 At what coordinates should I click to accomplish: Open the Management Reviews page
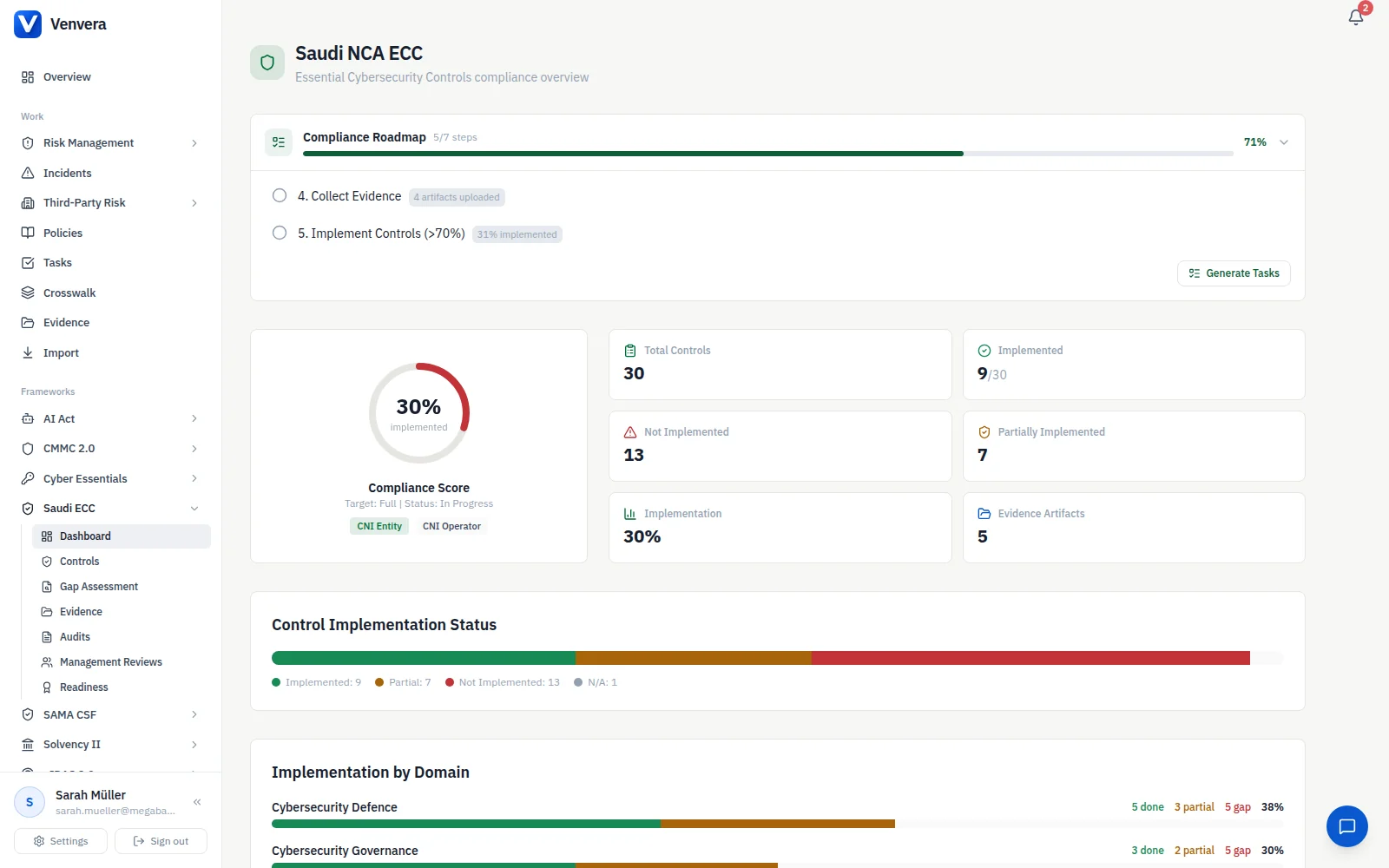tap(122, 662)
